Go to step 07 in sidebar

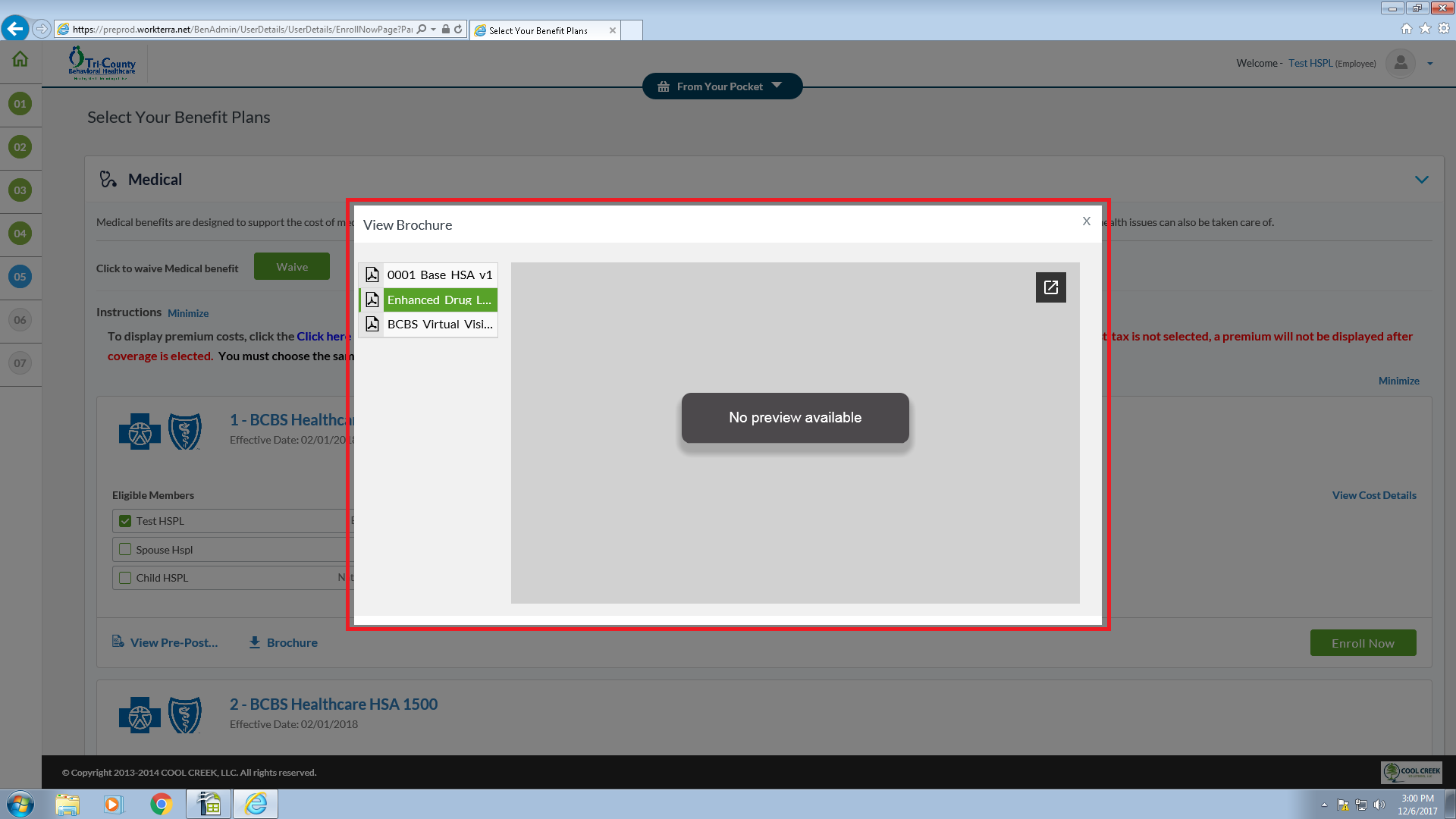(x=20, y=363)
